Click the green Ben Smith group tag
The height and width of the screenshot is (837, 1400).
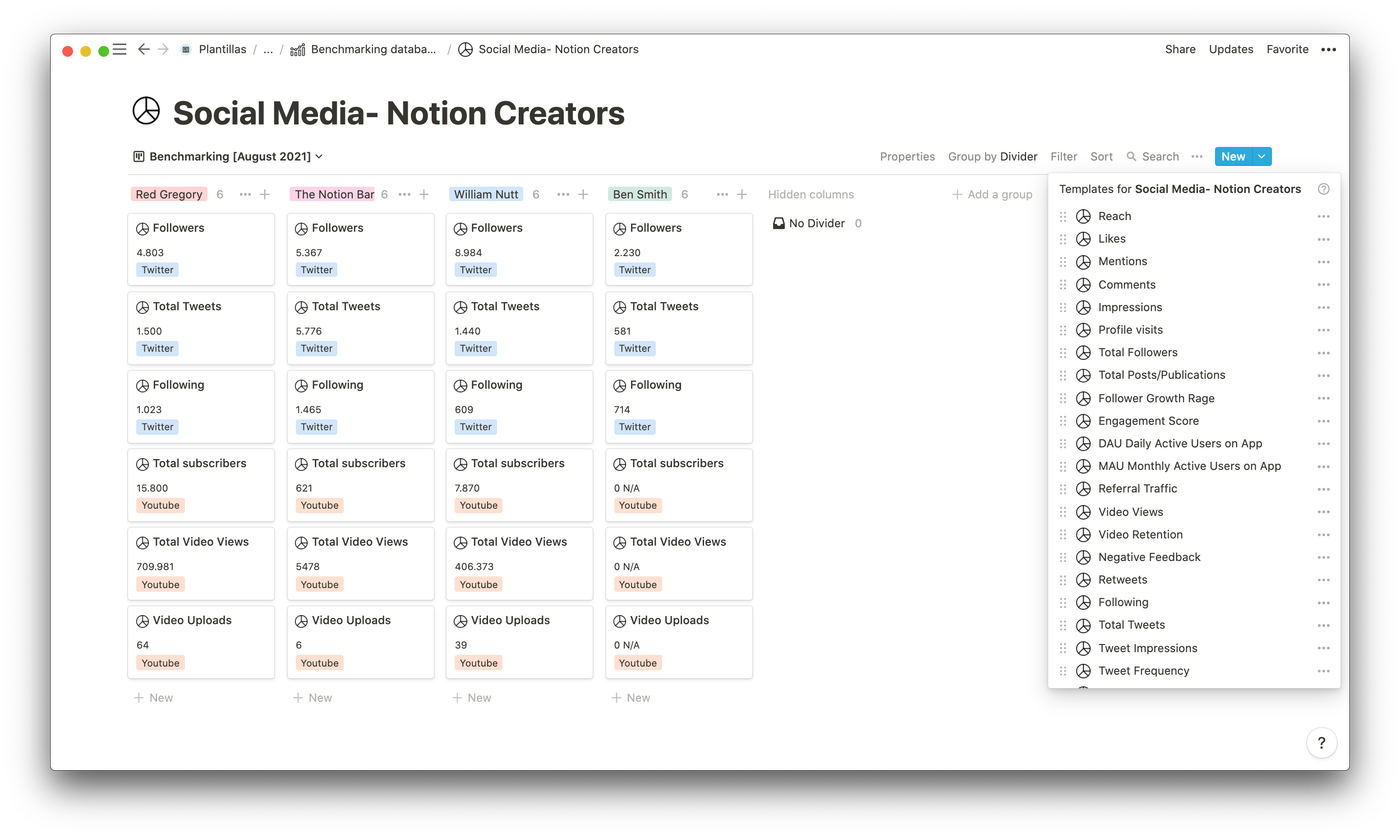click(x=640, y=194)
